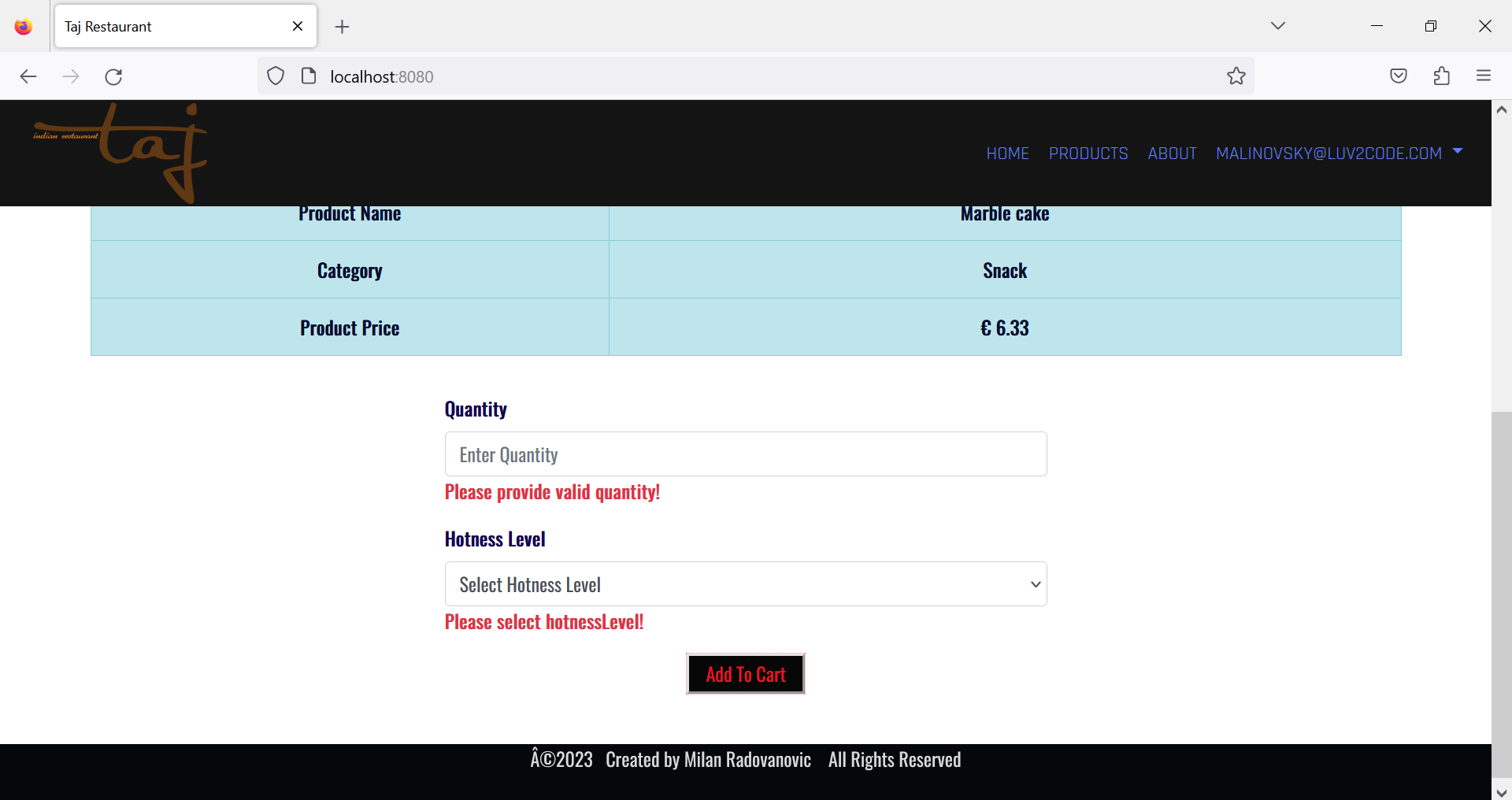Click the scrollbar down arrow
This screenshot has height=800, width=1512.
point(1502,793)
